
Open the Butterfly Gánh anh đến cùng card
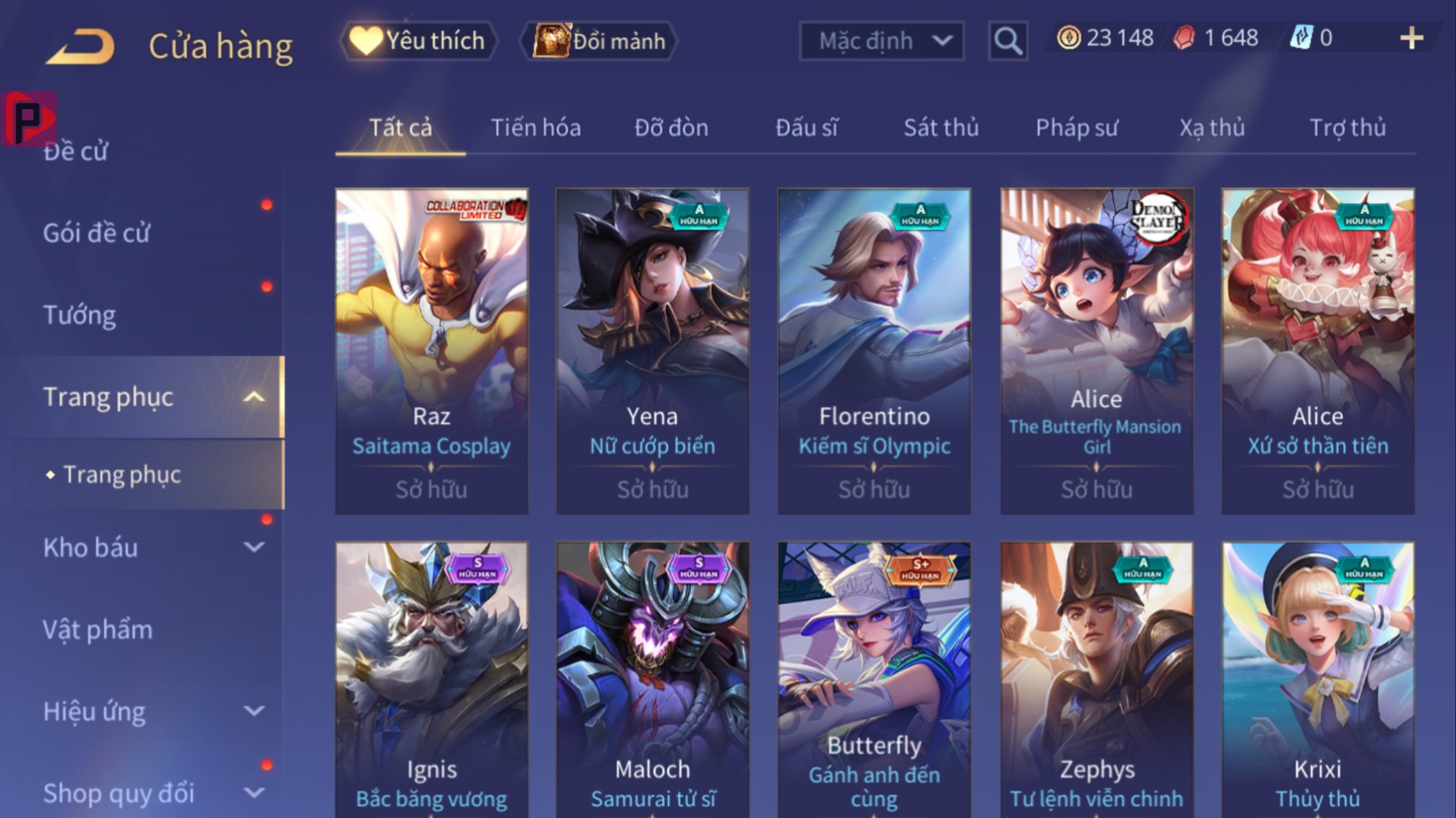pyautogui.click(x=874, y=680)
